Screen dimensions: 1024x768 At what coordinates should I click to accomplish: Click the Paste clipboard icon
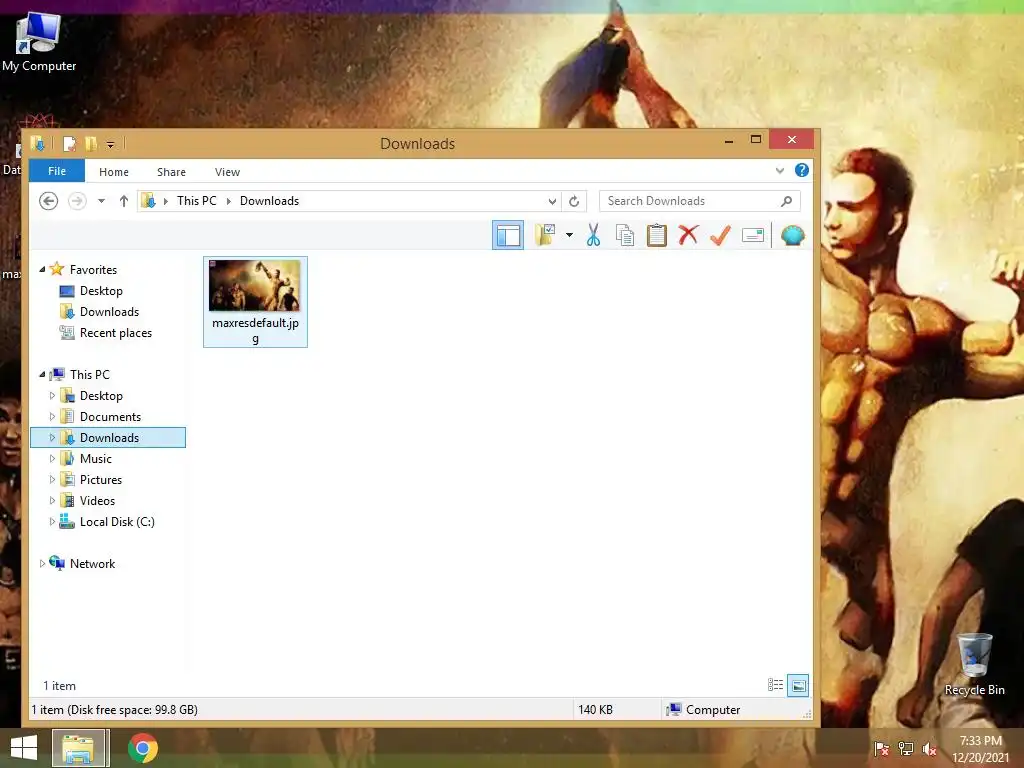pyautogui.click(x=656, y=235)
